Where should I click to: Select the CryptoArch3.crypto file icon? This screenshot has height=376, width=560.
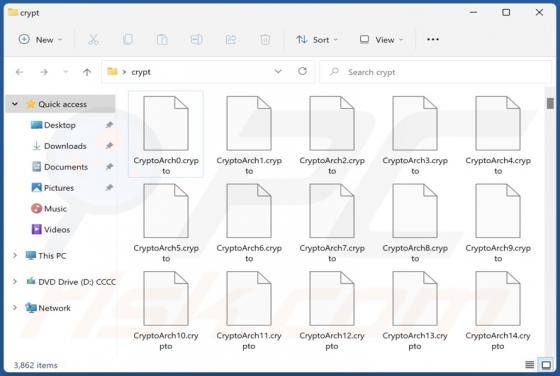[415, 123]
